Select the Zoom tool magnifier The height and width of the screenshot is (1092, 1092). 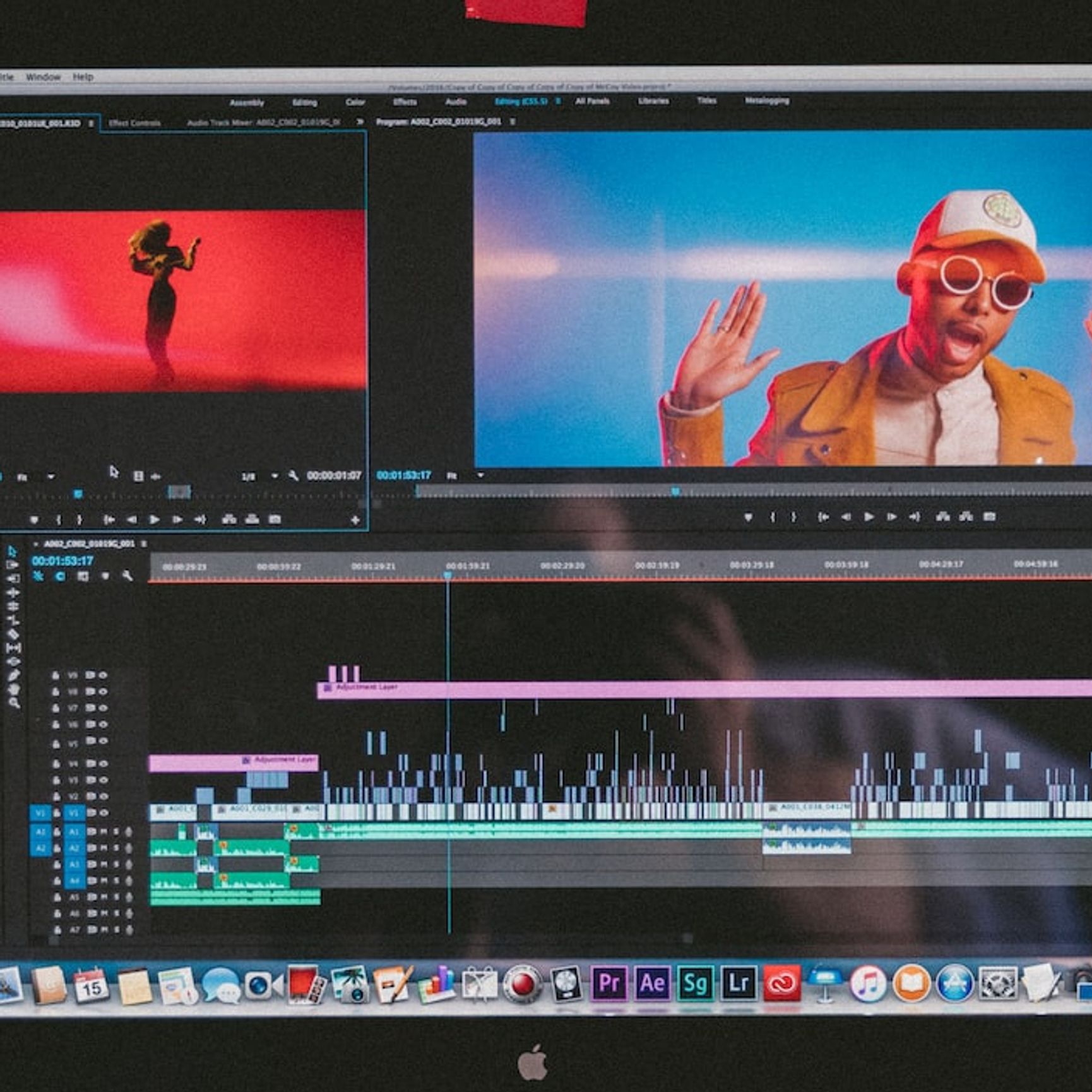(x=13, y=703)
